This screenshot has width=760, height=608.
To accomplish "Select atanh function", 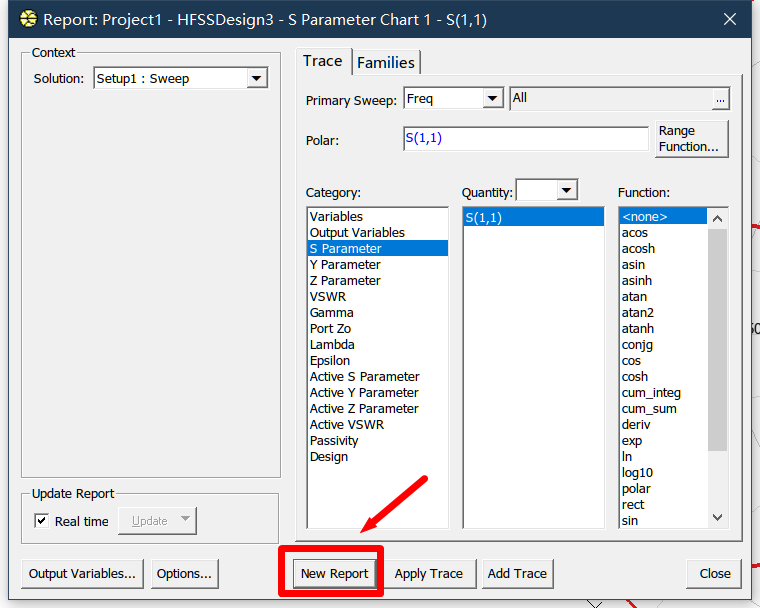I will (x=663, y=328).
